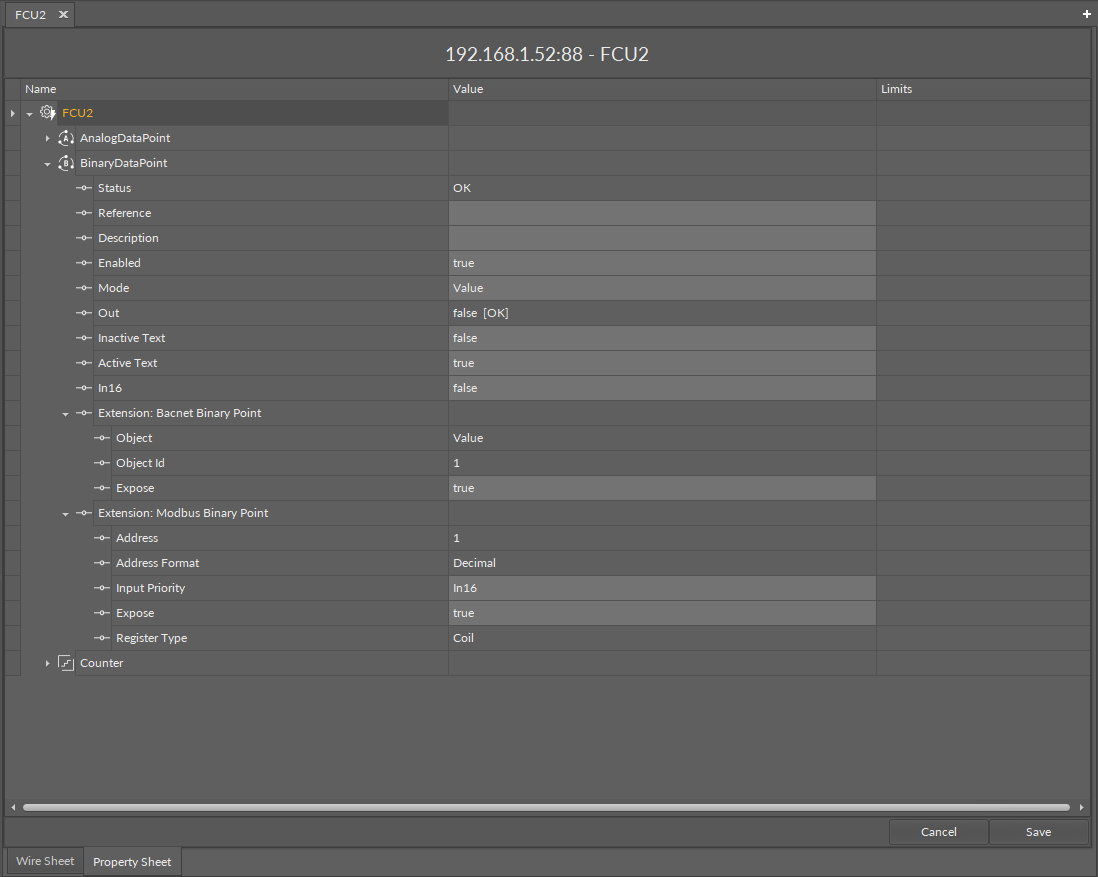
Task: Switch to the Wire Sheet tab
Action: (45, 861)
